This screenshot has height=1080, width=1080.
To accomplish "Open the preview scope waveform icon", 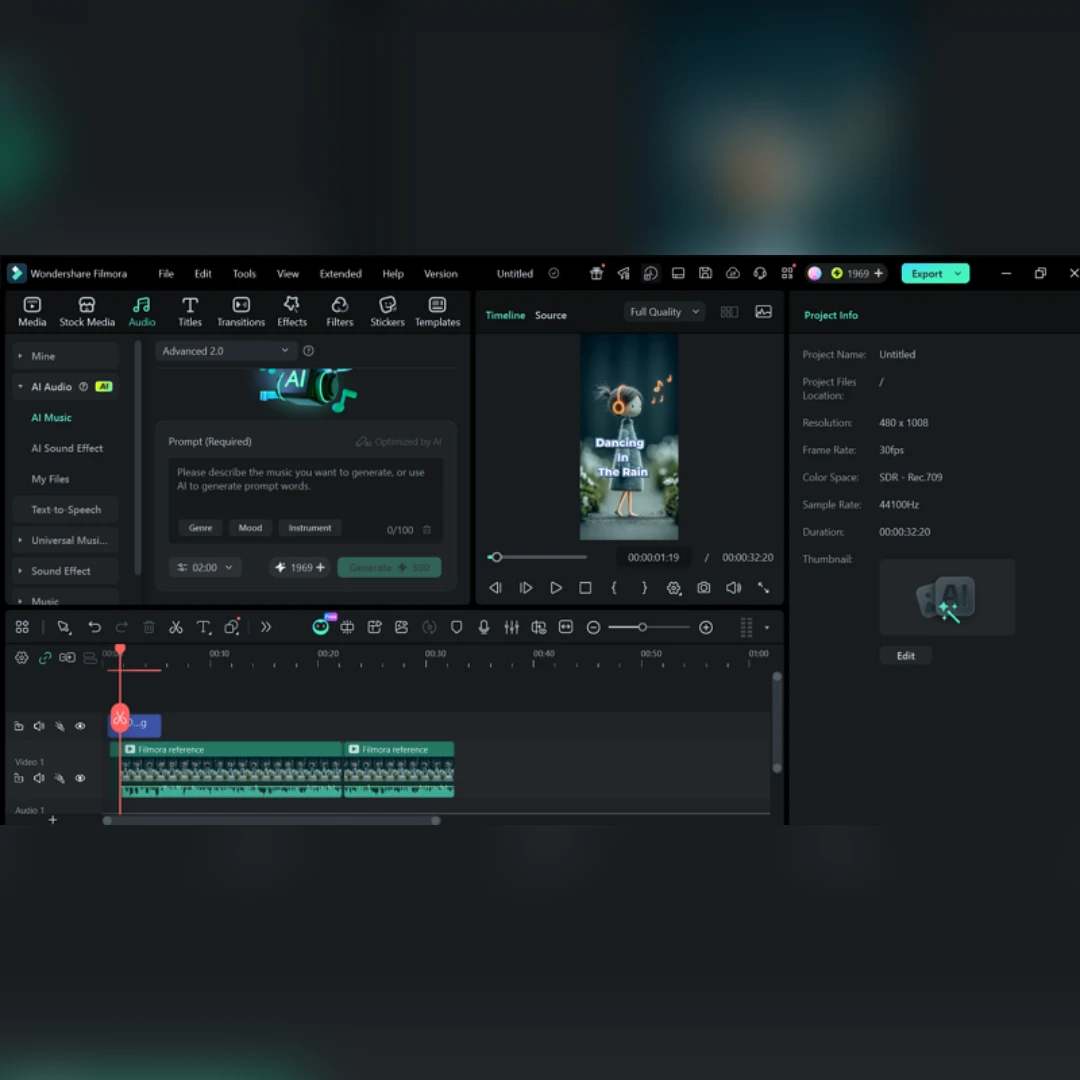I will 763,311.
